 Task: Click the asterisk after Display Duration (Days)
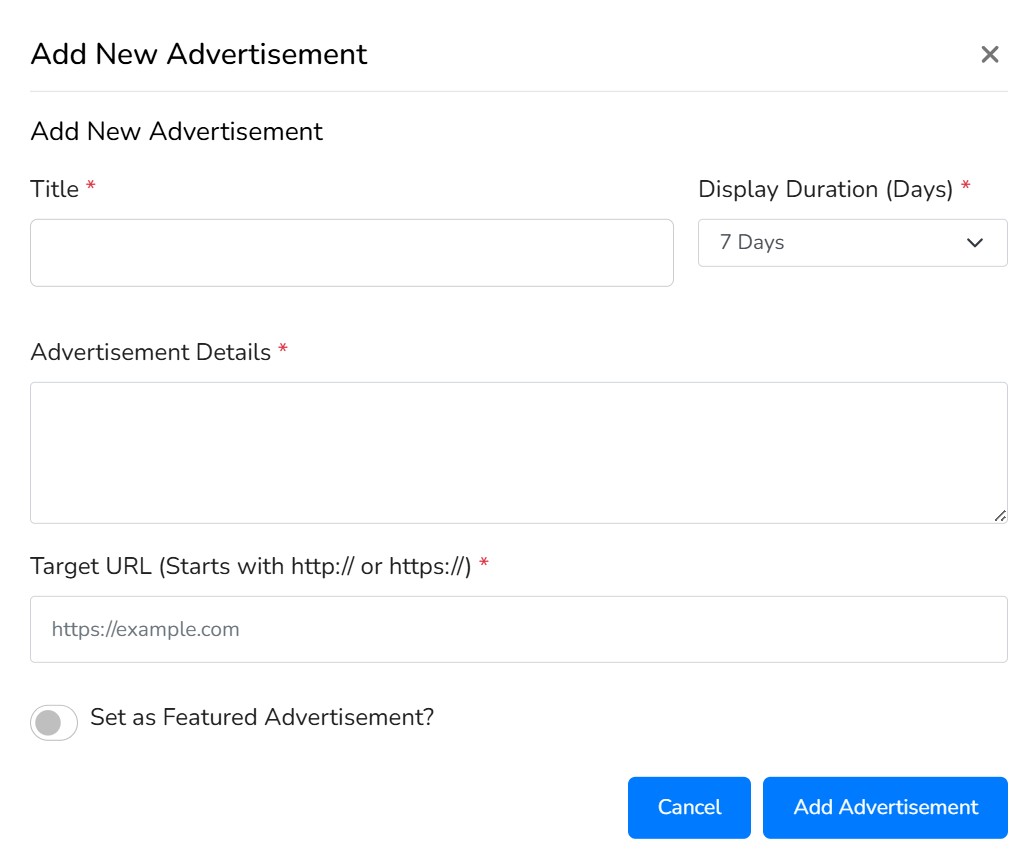(x=965, y=189)
